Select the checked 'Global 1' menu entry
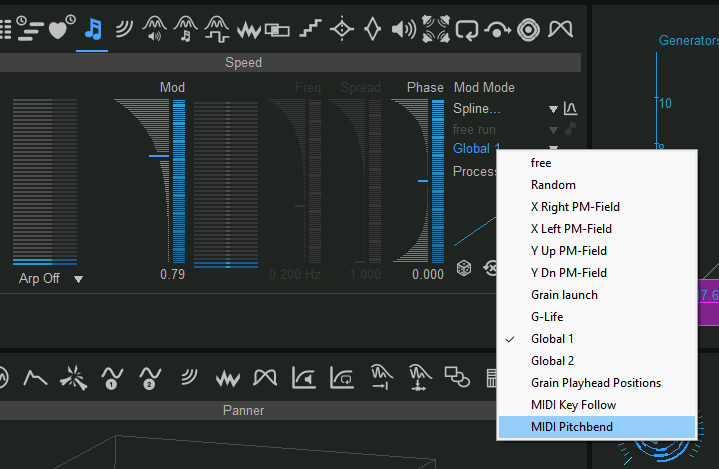The image size is (719, 469). pyautogui.click(x=597, y=339)
